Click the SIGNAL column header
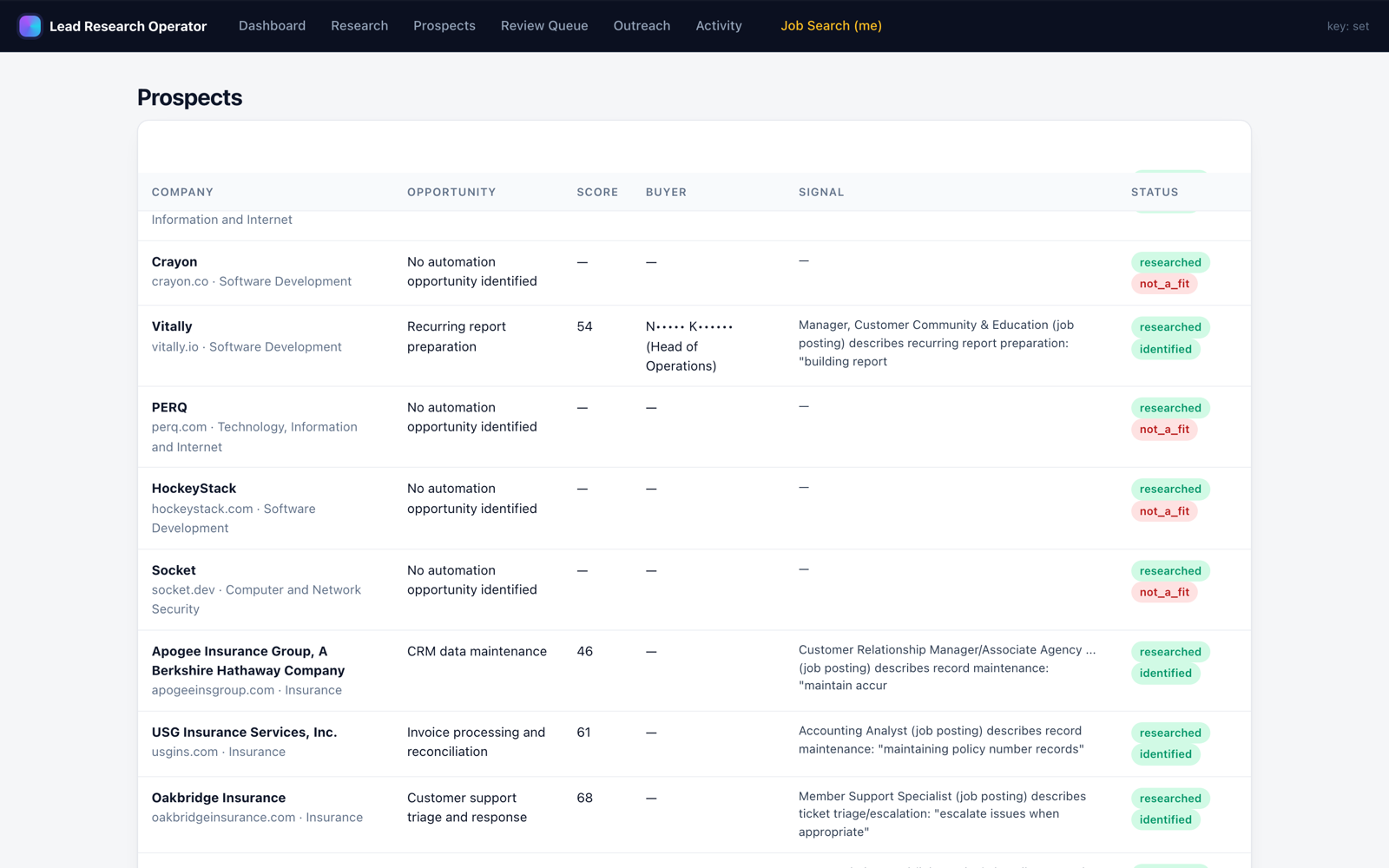Viewport: 1389px width, 868px height. [x=821, y=192]
